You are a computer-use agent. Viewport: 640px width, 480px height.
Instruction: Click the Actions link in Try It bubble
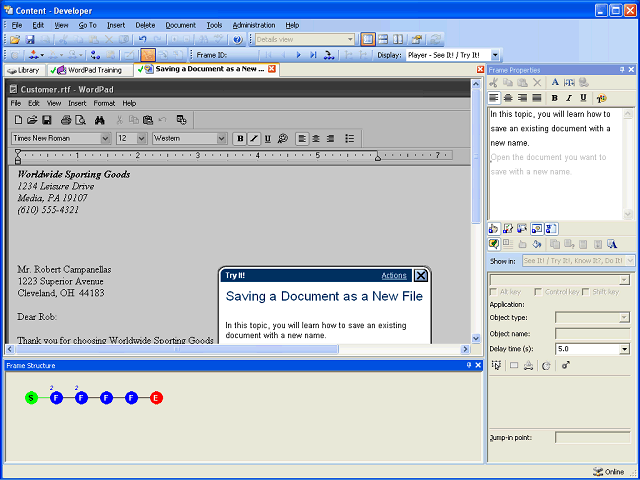[394, 276]
